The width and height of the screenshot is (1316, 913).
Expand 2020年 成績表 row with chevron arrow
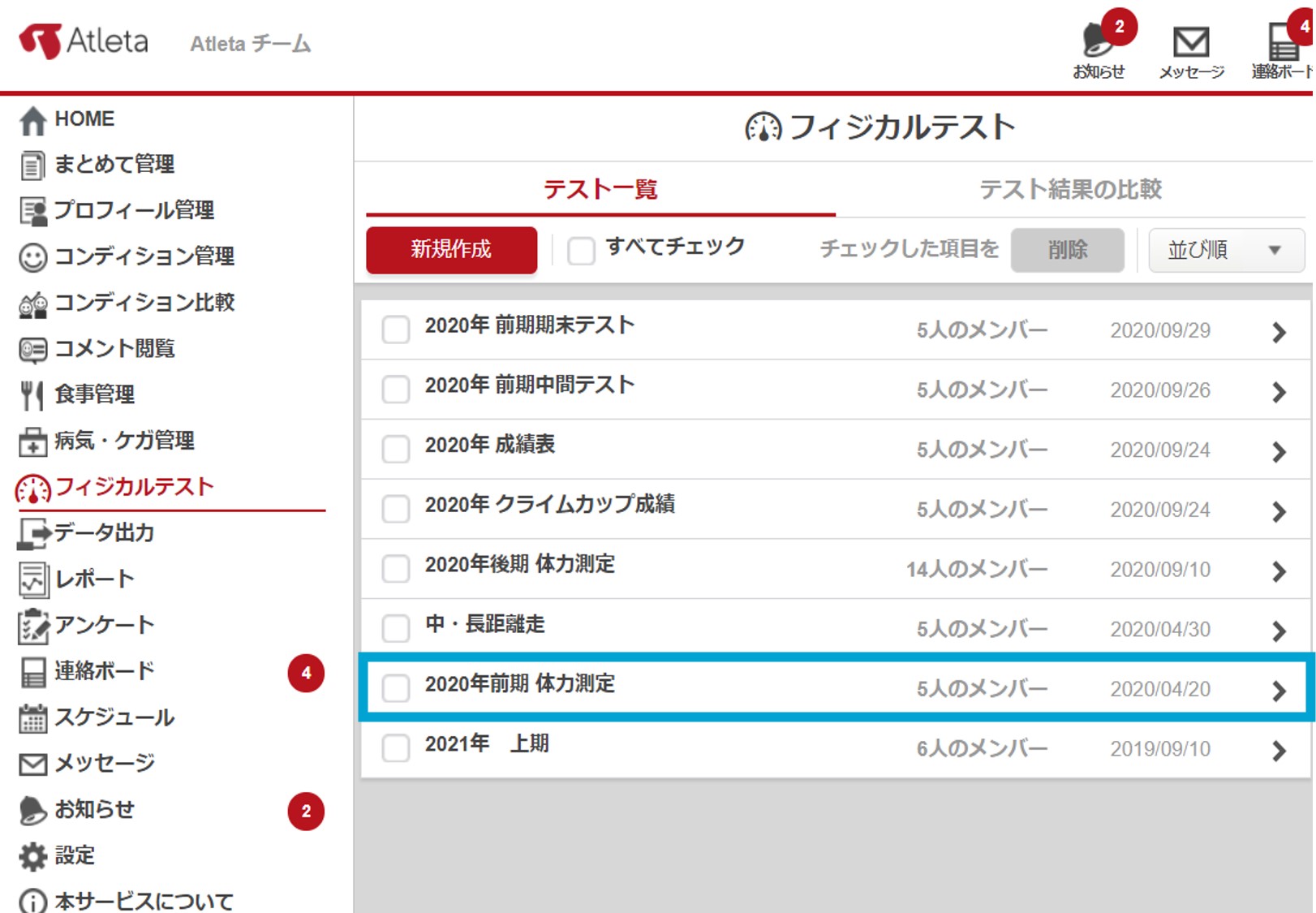(x=1279, y=451)
